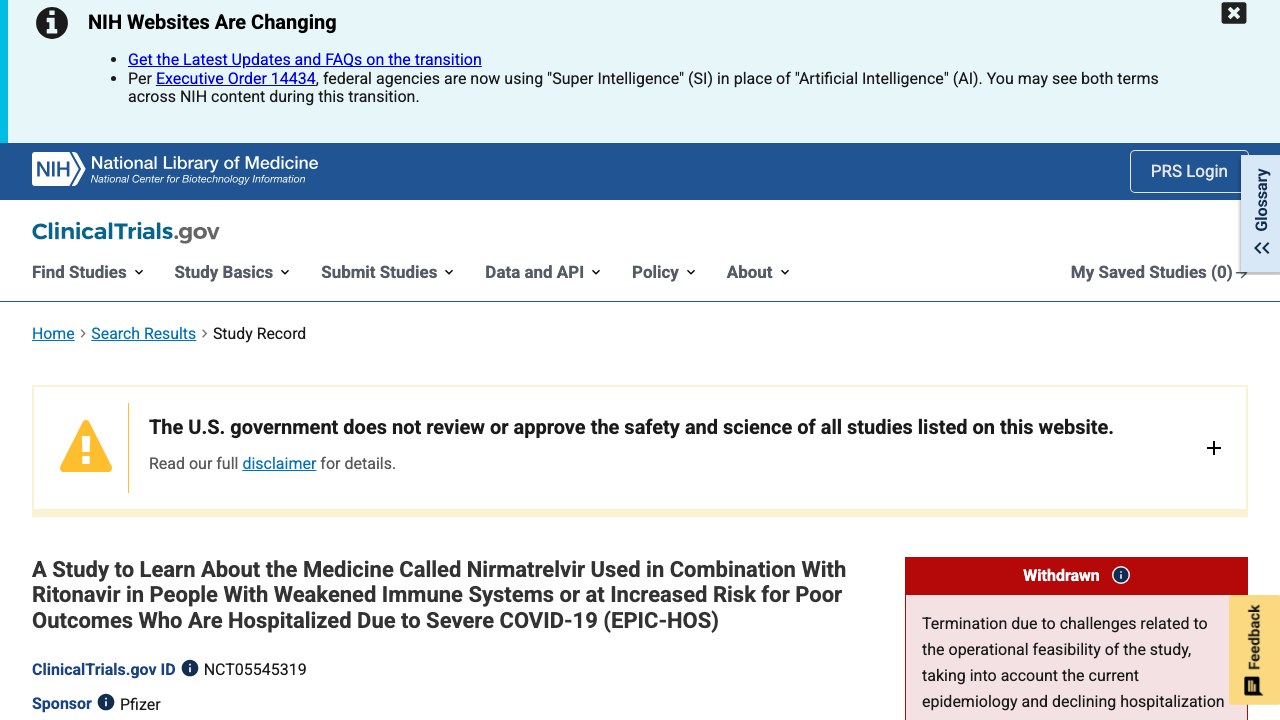Open the Find Studies menu
The width and height of the screenshot is (1280, 720).
click(88, 272)
